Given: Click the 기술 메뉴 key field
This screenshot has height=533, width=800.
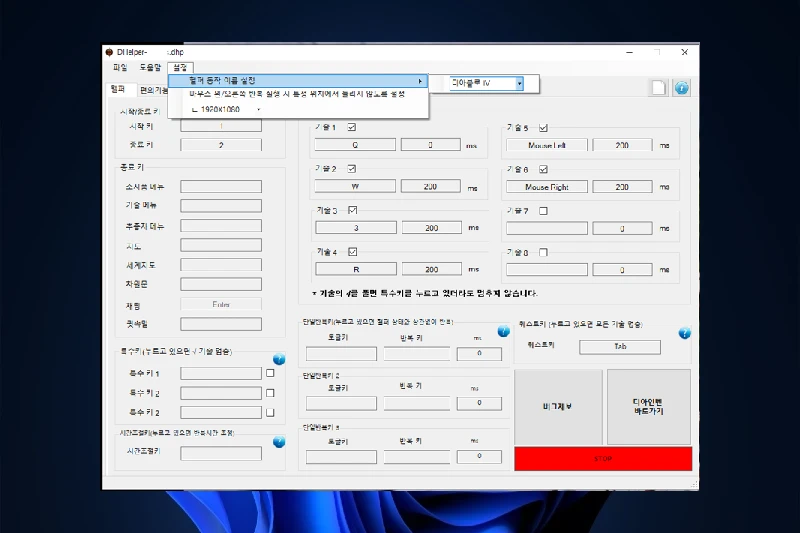Looking at the screenshot, I should coord(221,206).
